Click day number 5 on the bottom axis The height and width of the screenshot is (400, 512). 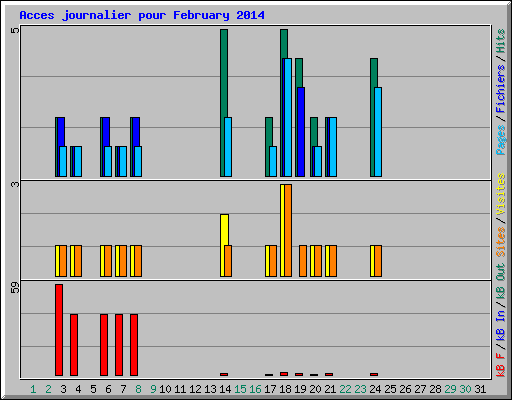[93, 389]
